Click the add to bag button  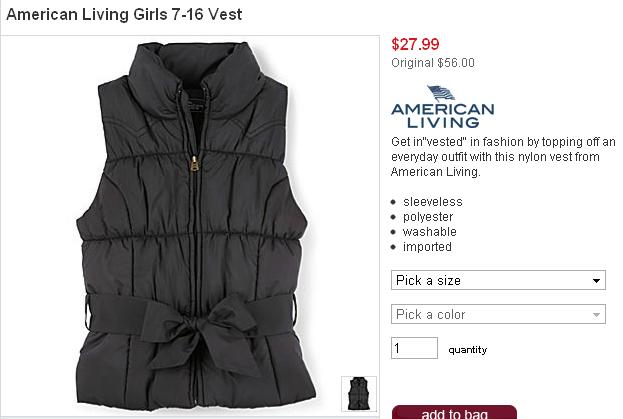454,412
